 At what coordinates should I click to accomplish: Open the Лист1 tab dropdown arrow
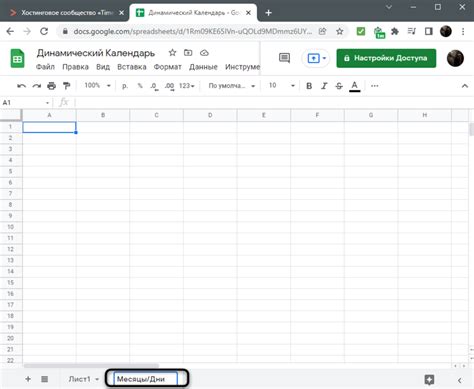[97, 379]
